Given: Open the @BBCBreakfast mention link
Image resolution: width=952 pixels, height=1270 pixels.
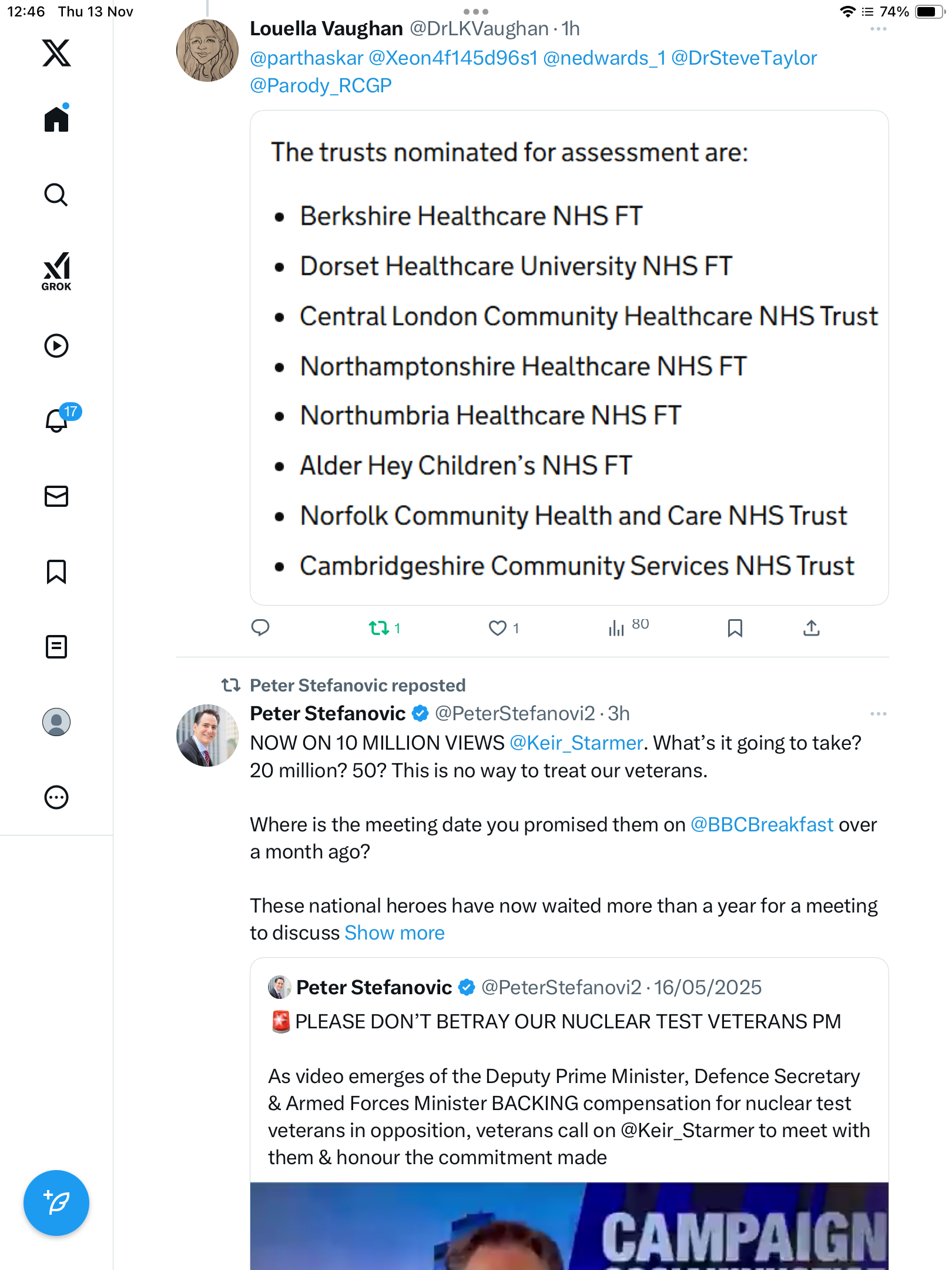Looking at the screenshot, I should tap(762, 824).
